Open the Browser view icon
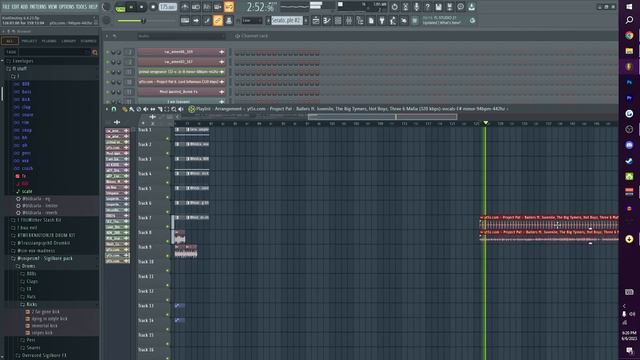The width and height of the screenshot is (640, 360). 360,20
